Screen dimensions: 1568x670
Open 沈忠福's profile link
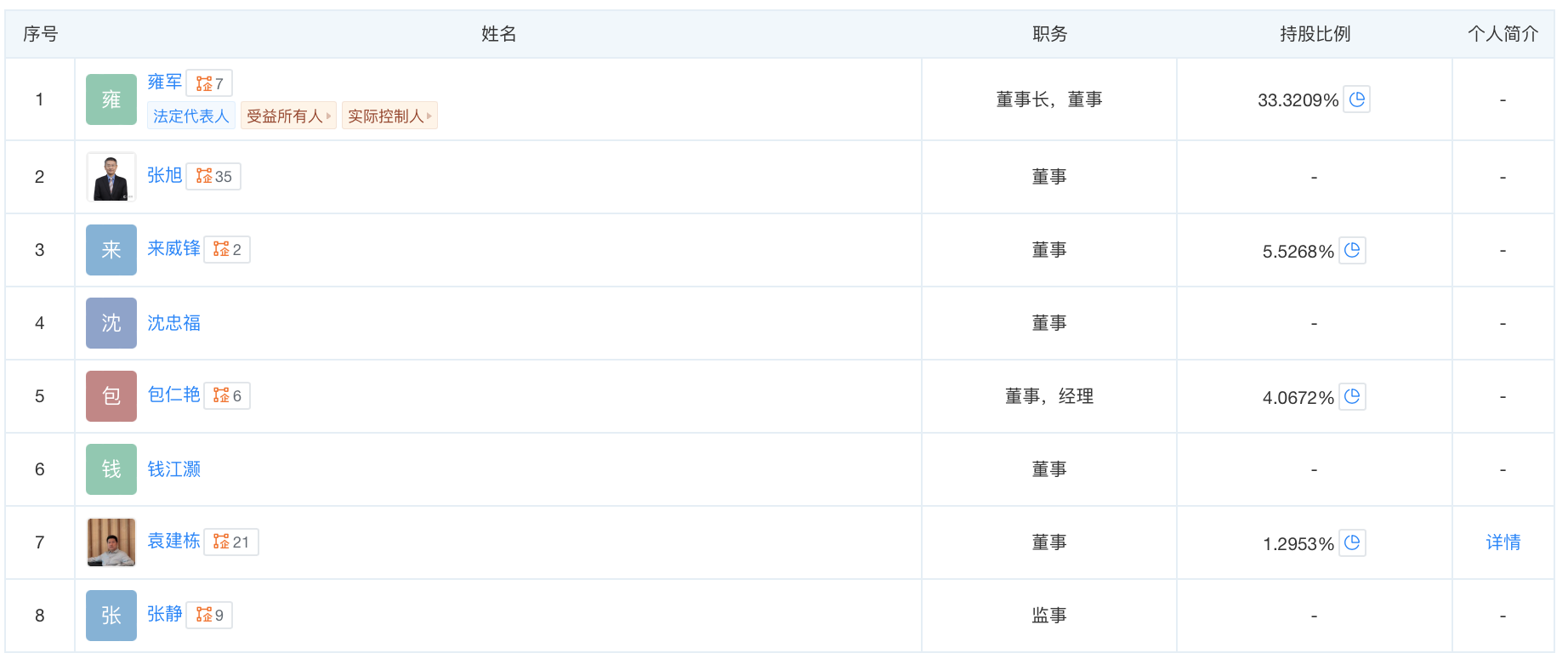174,323
